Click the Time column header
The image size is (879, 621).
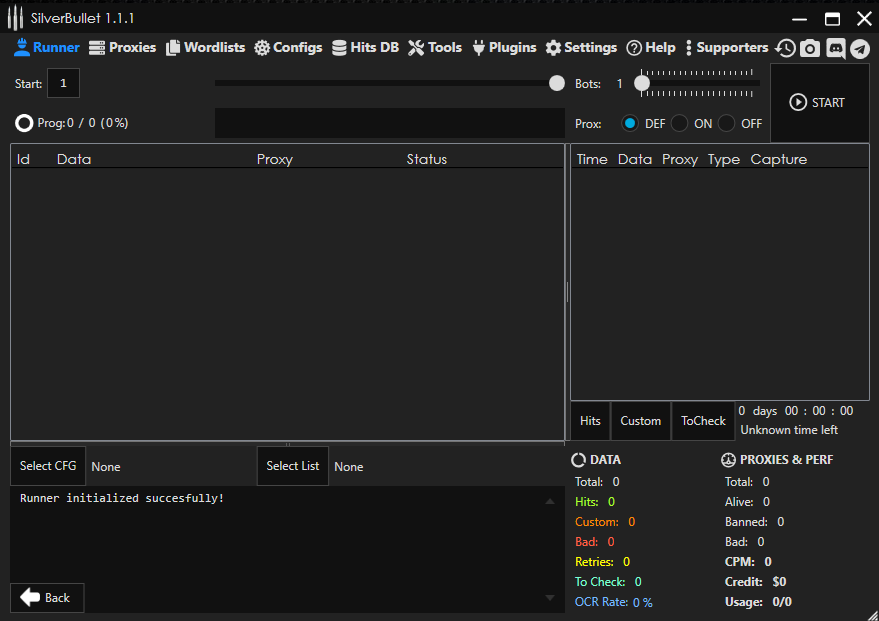[592, 159]
